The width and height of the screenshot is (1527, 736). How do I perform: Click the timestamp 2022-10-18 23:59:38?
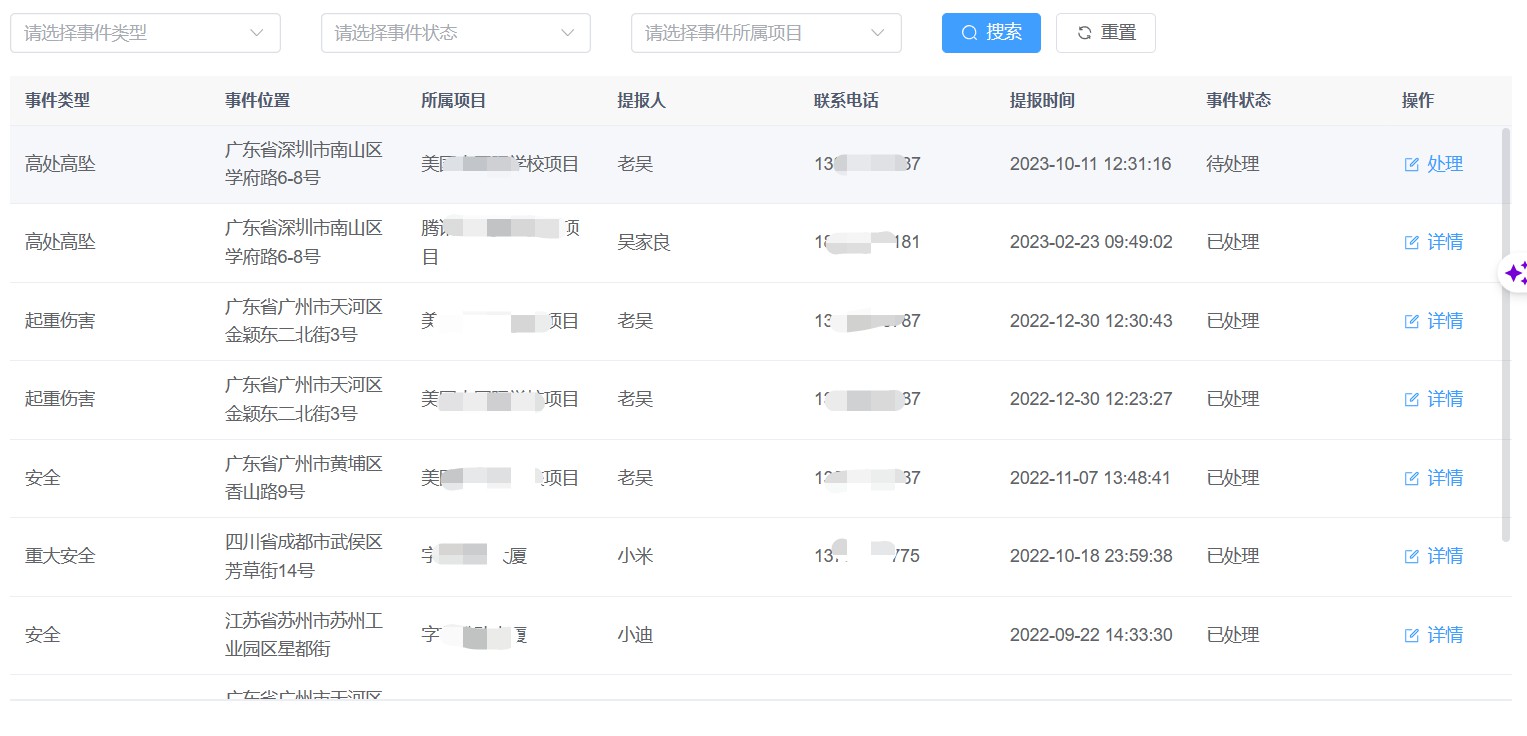point(1091,556)
